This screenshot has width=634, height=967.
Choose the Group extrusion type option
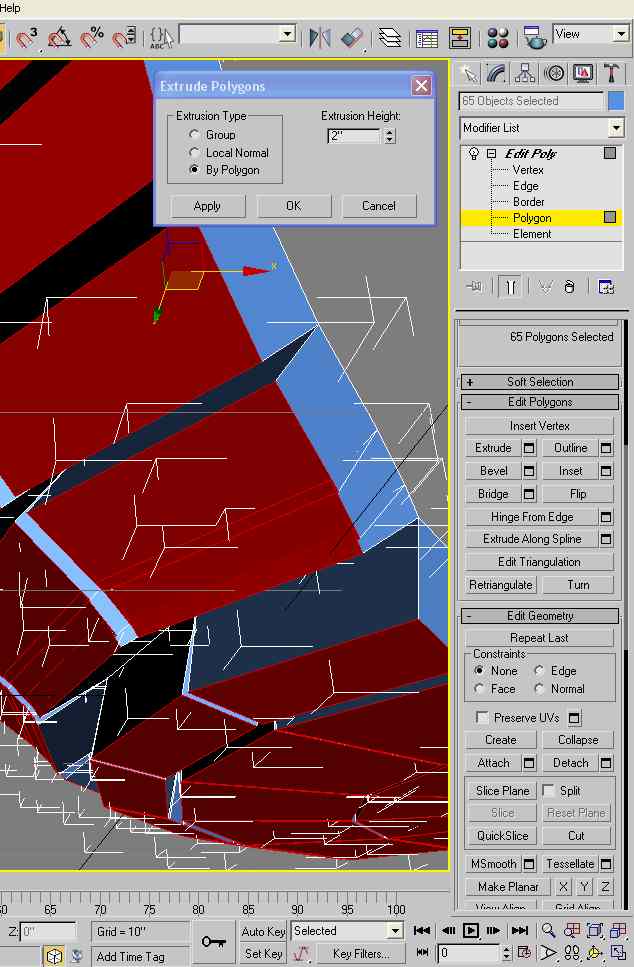click(x=195, y=135)
